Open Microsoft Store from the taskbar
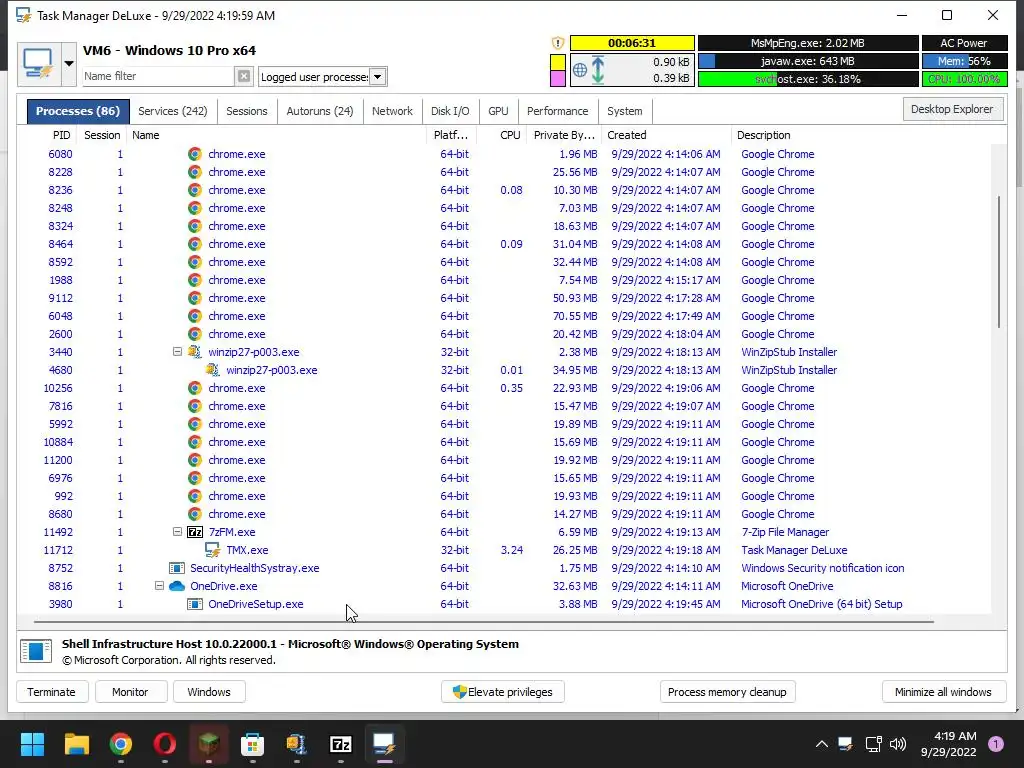Viewport: 1024px width, 768px height. pyautogui.click(x=253, y=744)
